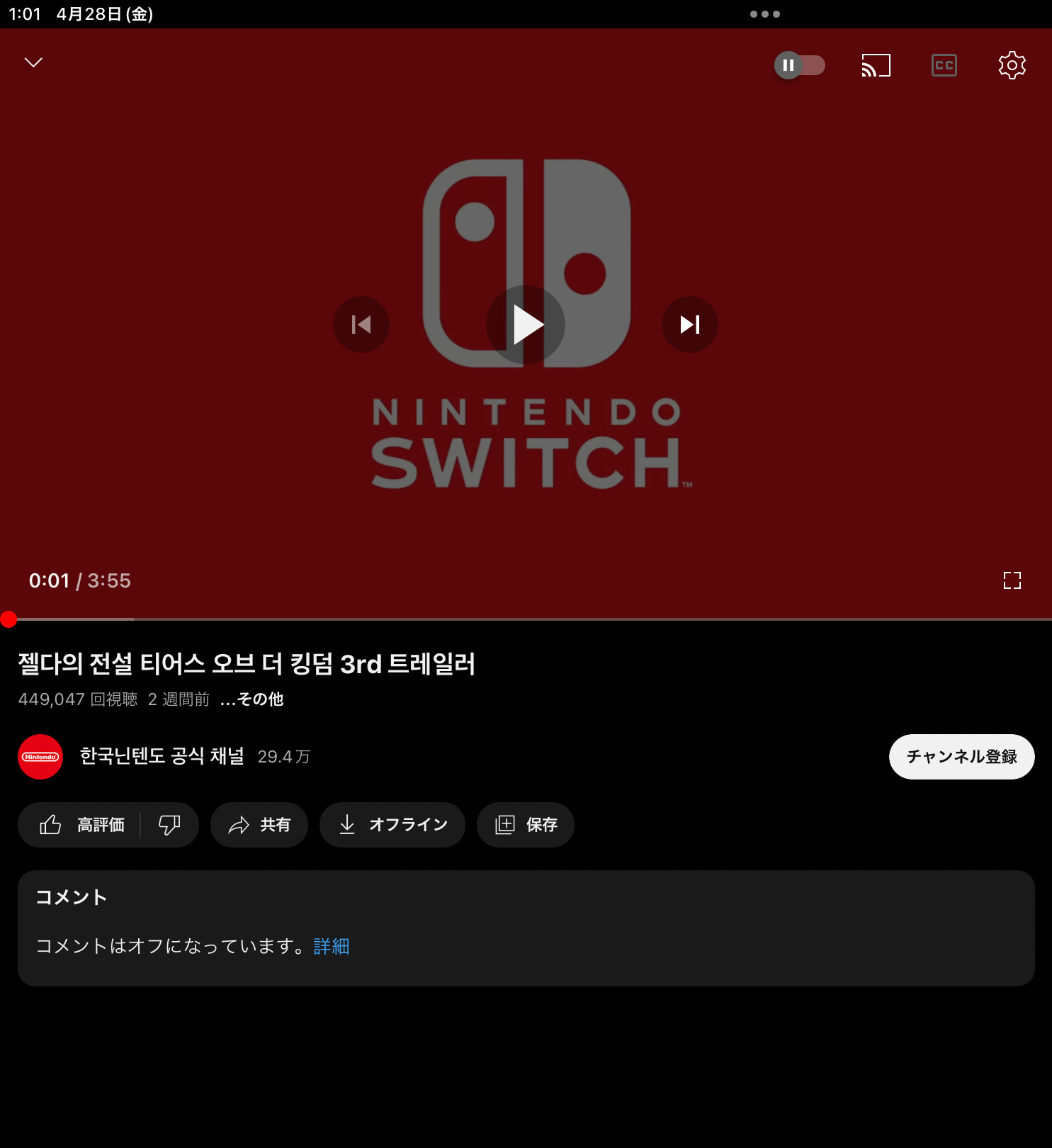Play the Zelda trailer video

(x=526, y=325)
